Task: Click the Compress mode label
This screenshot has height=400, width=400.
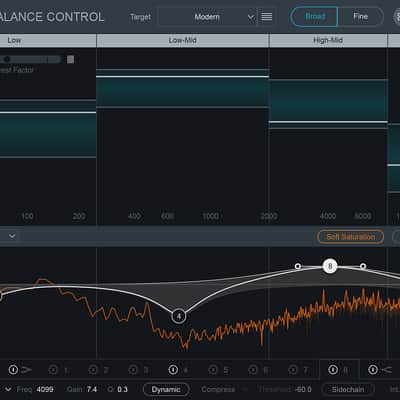Action: [x=218, y=389]
